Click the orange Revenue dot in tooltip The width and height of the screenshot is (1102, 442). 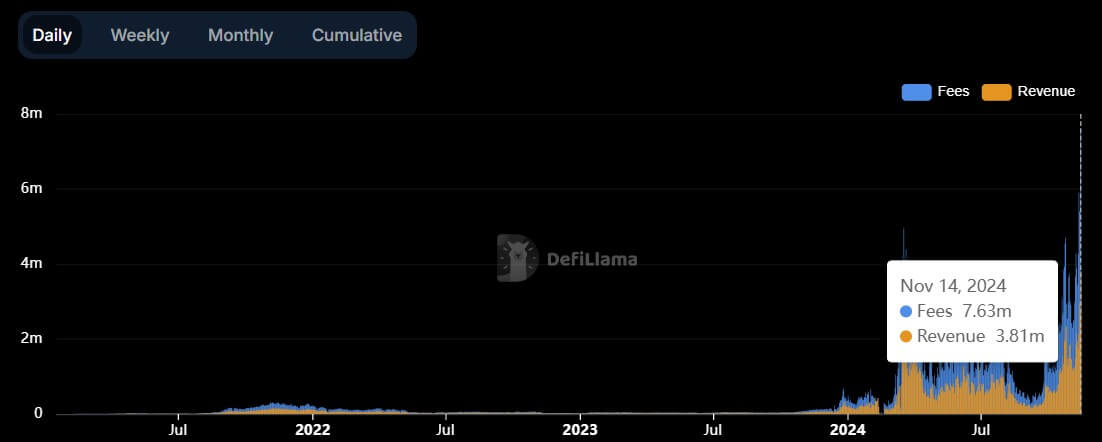coord(906,337)
